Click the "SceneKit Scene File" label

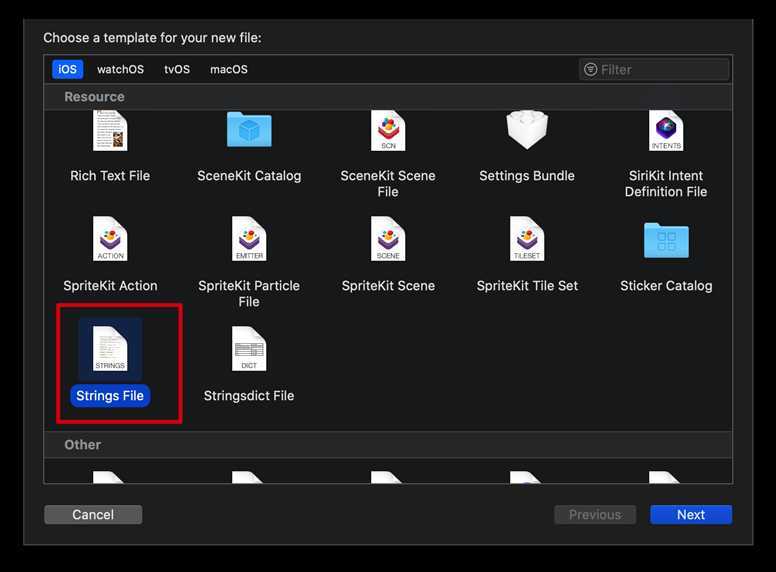[x=388, y=184]
